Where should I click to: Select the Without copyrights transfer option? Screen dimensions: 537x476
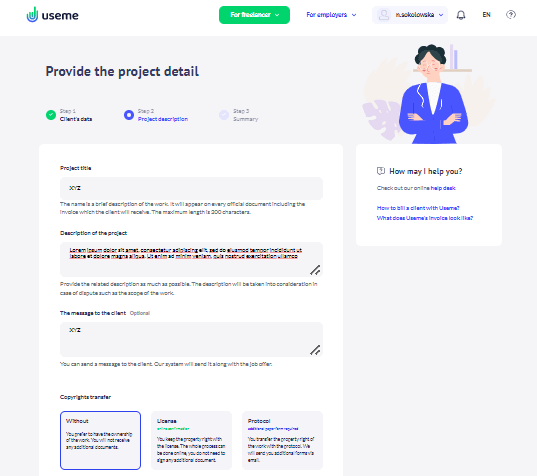(x=100, y=440)
